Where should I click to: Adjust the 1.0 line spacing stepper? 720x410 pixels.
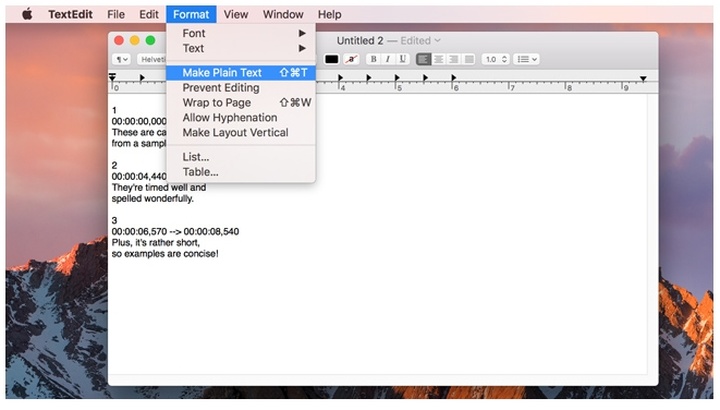coord(495,59)
